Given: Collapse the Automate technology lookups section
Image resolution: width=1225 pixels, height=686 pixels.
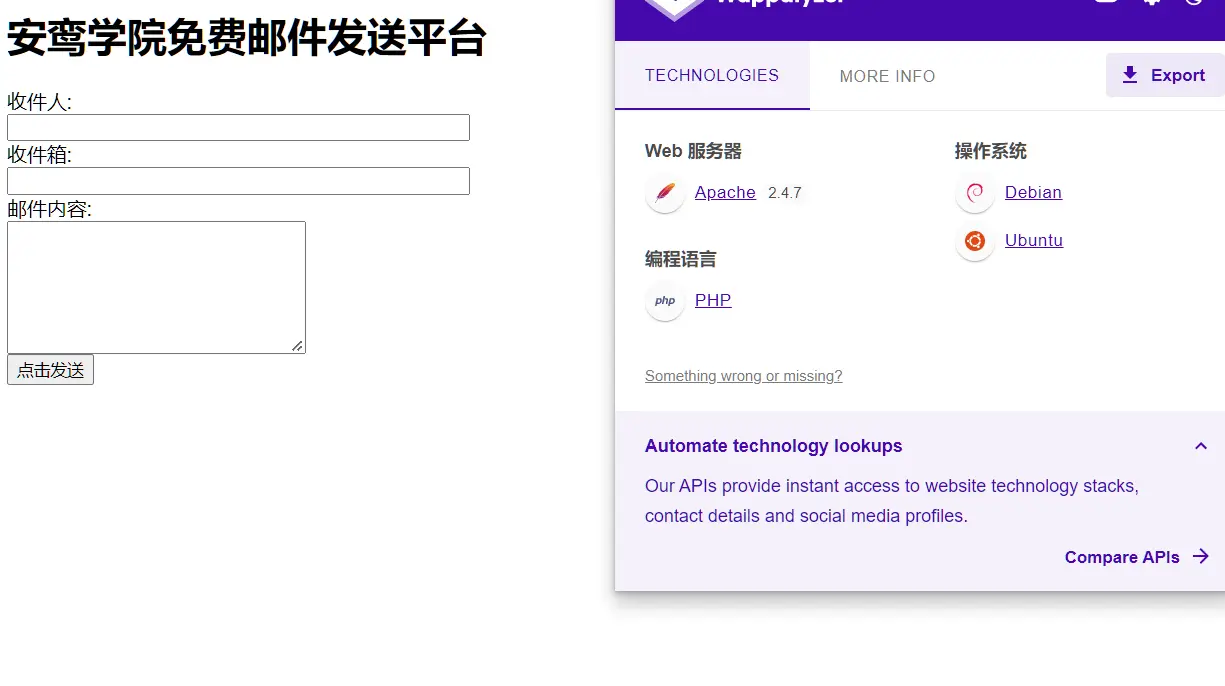Looking at the screenshot, I should click(1201, 446).
